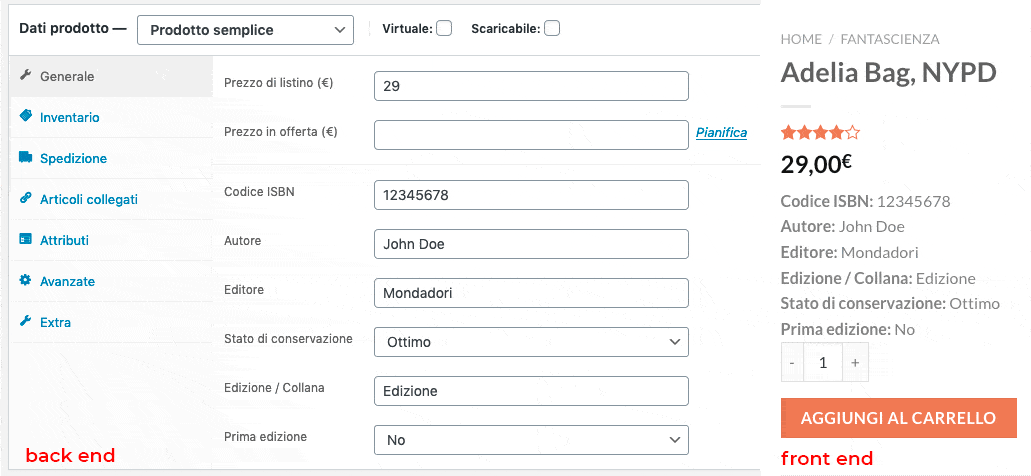This screenshot has height=476, width=1031.
Task: Click the gear icon beside Avanzate
Action: (x=26, y=280)
